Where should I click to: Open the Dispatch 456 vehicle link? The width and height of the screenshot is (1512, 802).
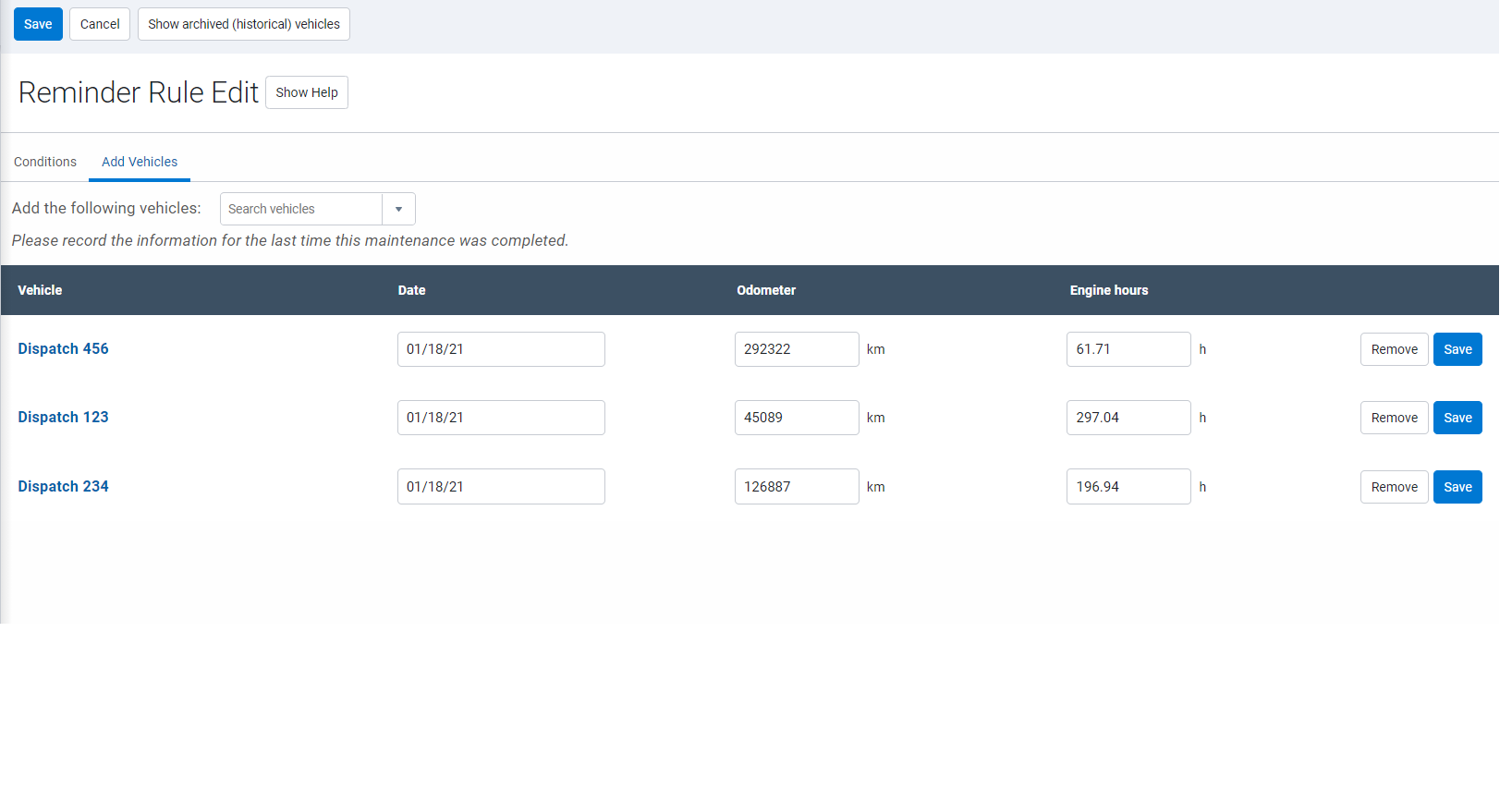click(x=63, y=348)
